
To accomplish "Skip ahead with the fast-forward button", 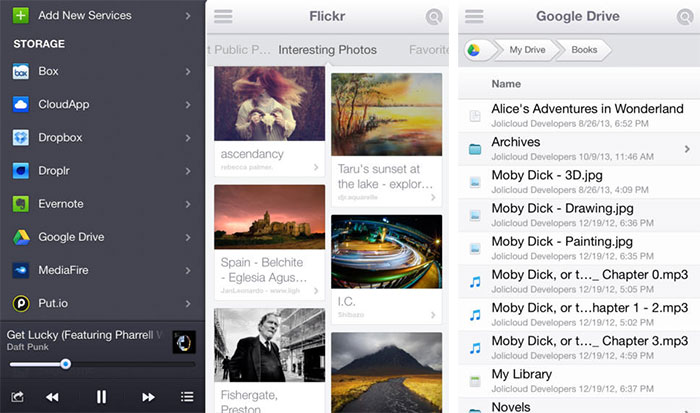I will [148, 397].
